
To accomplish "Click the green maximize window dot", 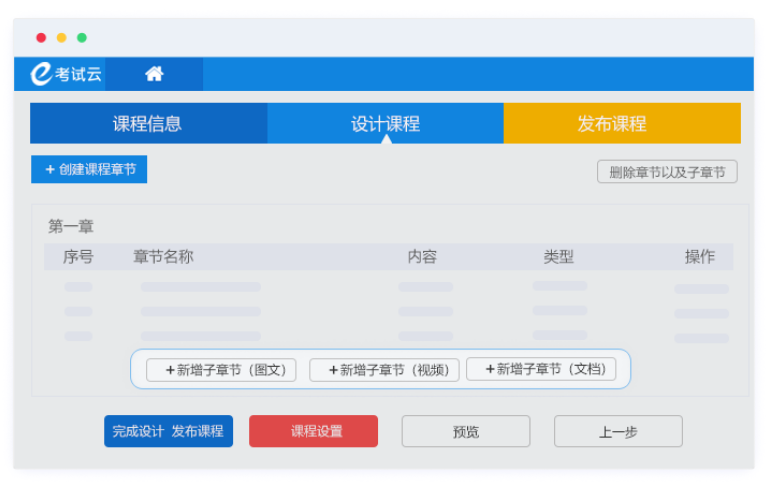I will [x=82, y=38].
